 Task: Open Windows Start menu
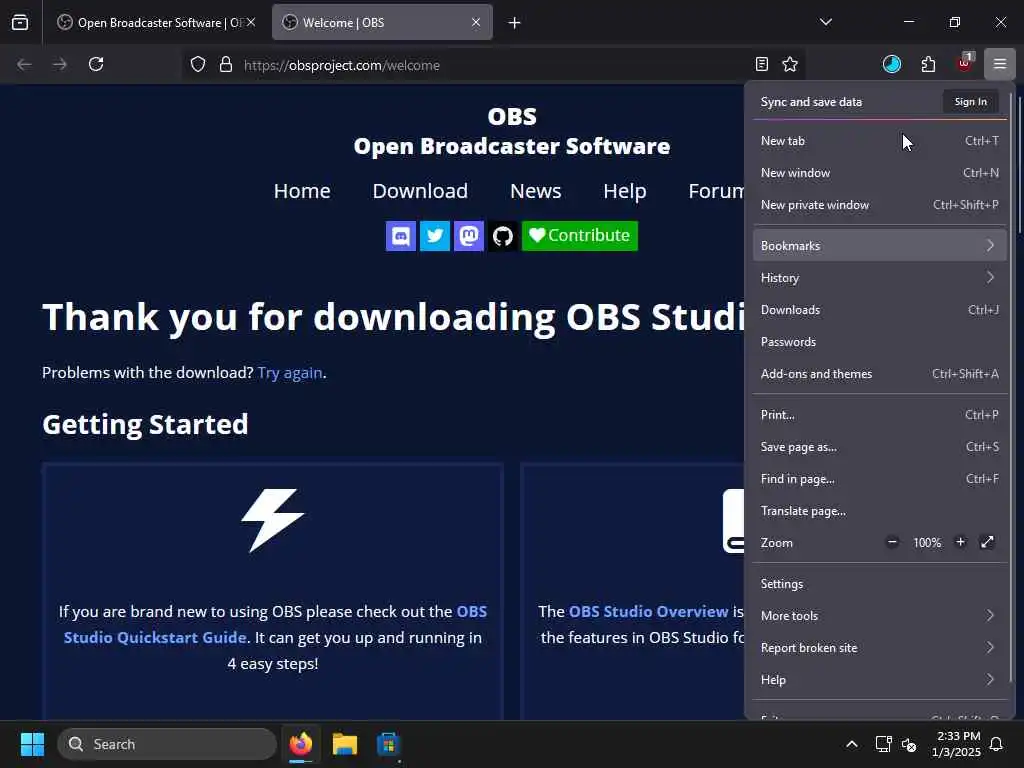(32, 744)
